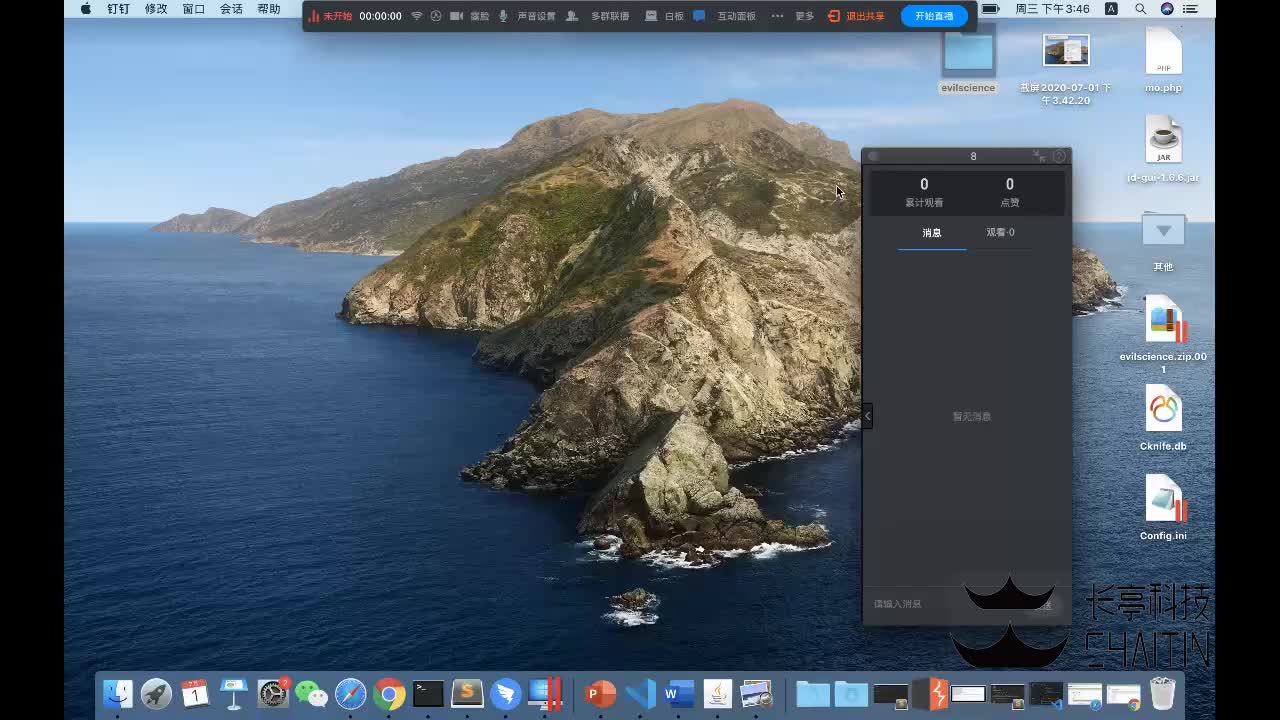1280x720 pixels.
Task: Open the 多群联播 multi-group broadcast icon
Action: [x=572, y=16]
